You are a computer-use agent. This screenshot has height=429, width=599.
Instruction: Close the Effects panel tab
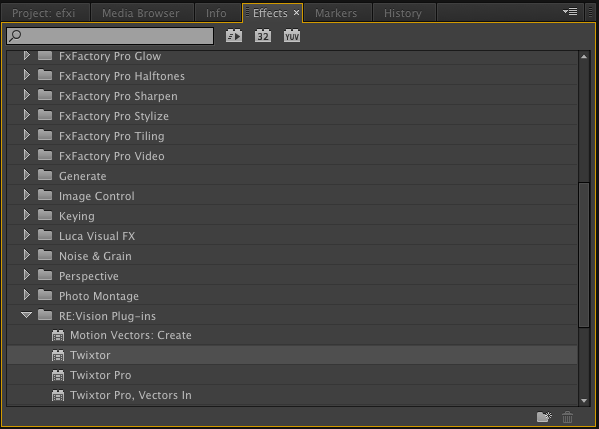(296, 13)
